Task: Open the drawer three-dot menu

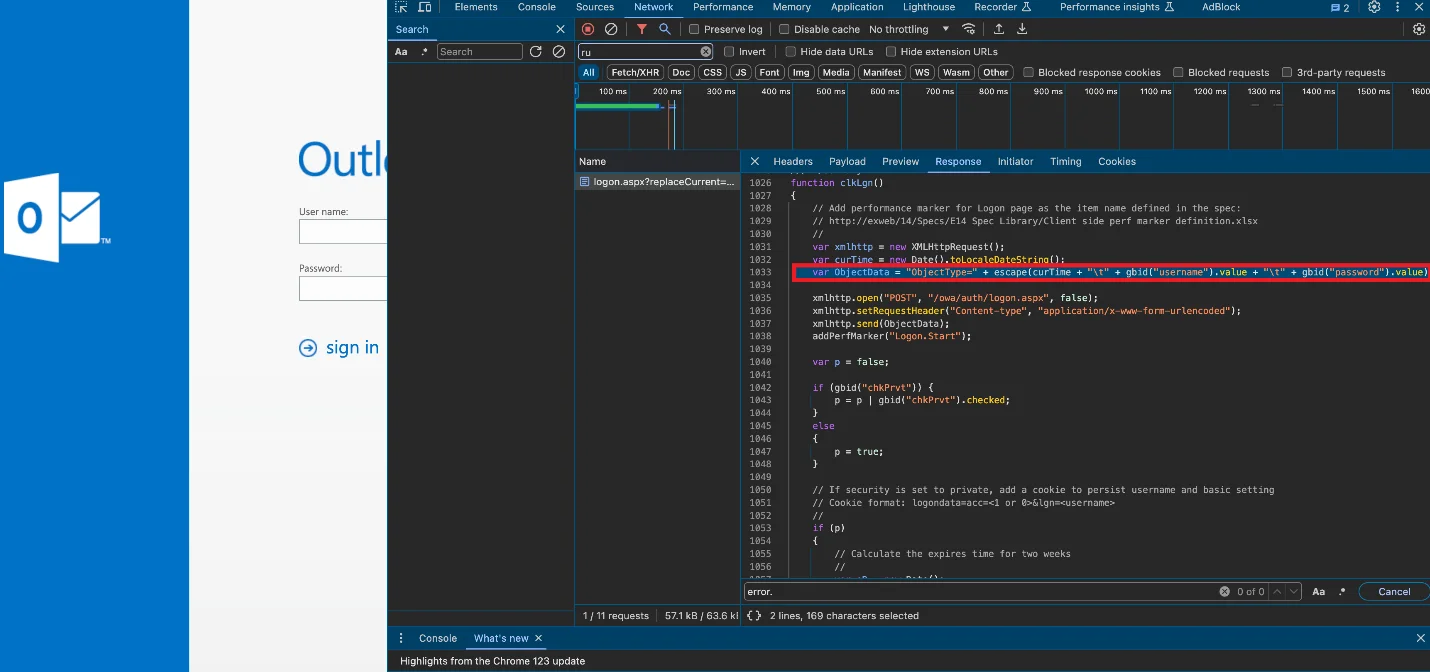Action: (x=401, y=638)
